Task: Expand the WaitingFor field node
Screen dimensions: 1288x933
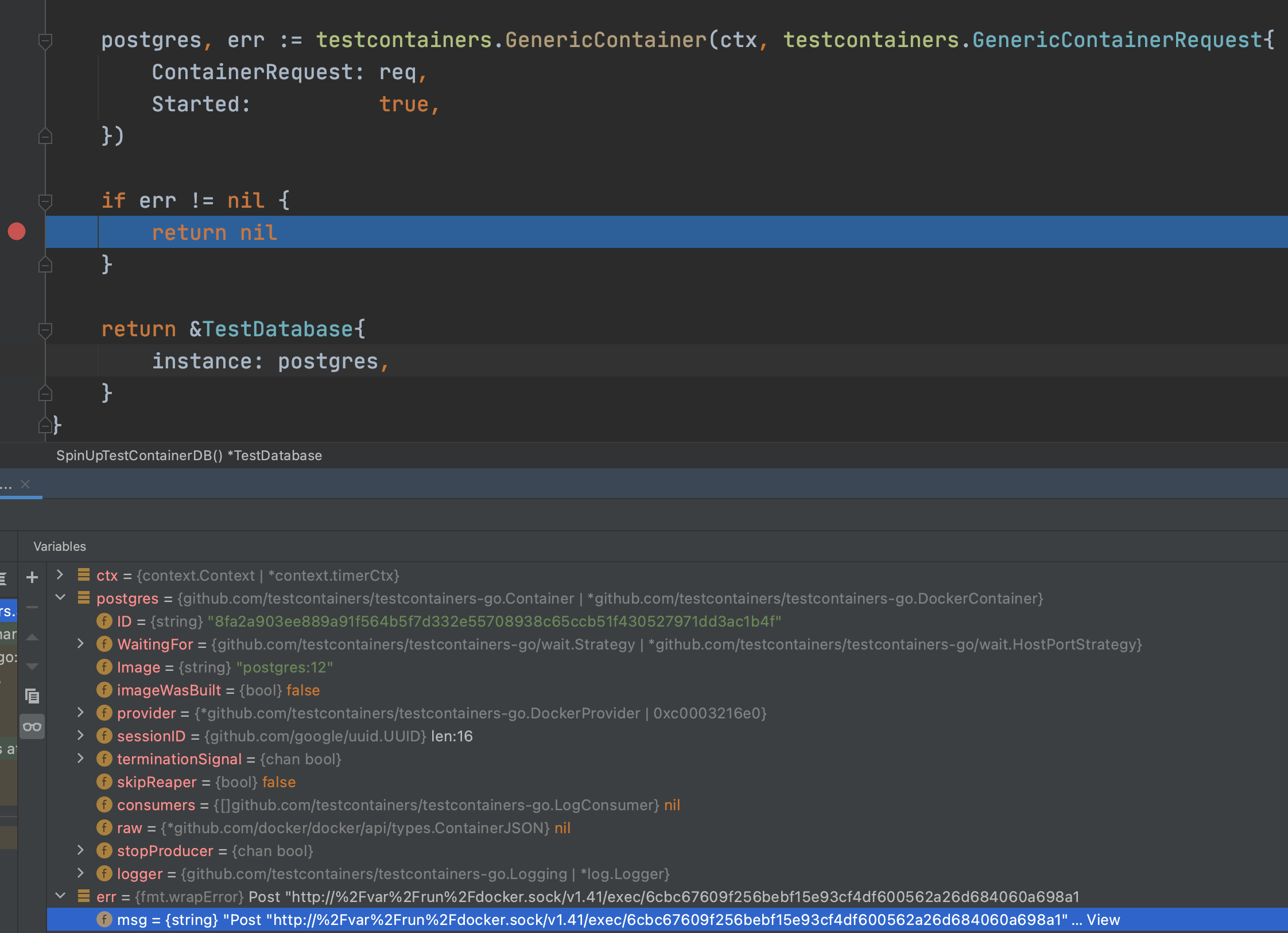Action: tap(80, 644)
